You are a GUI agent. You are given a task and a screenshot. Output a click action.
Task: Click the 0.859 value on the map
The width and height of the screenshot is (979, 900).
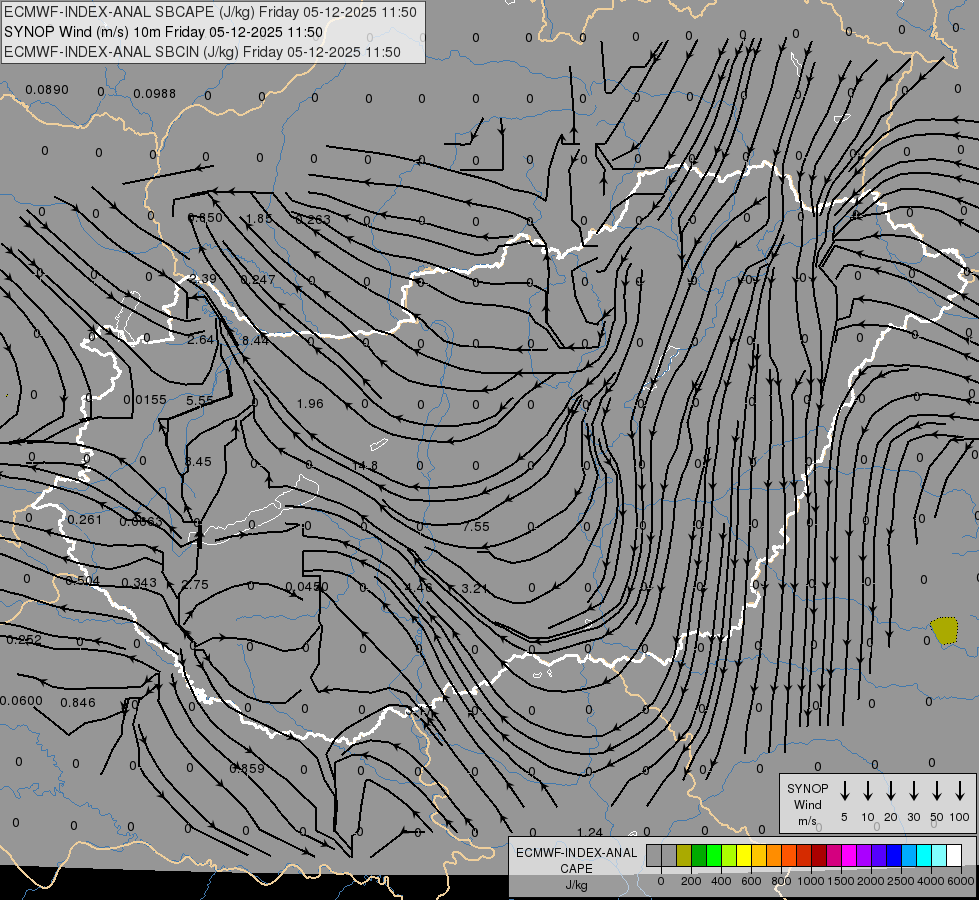(247, 769)
